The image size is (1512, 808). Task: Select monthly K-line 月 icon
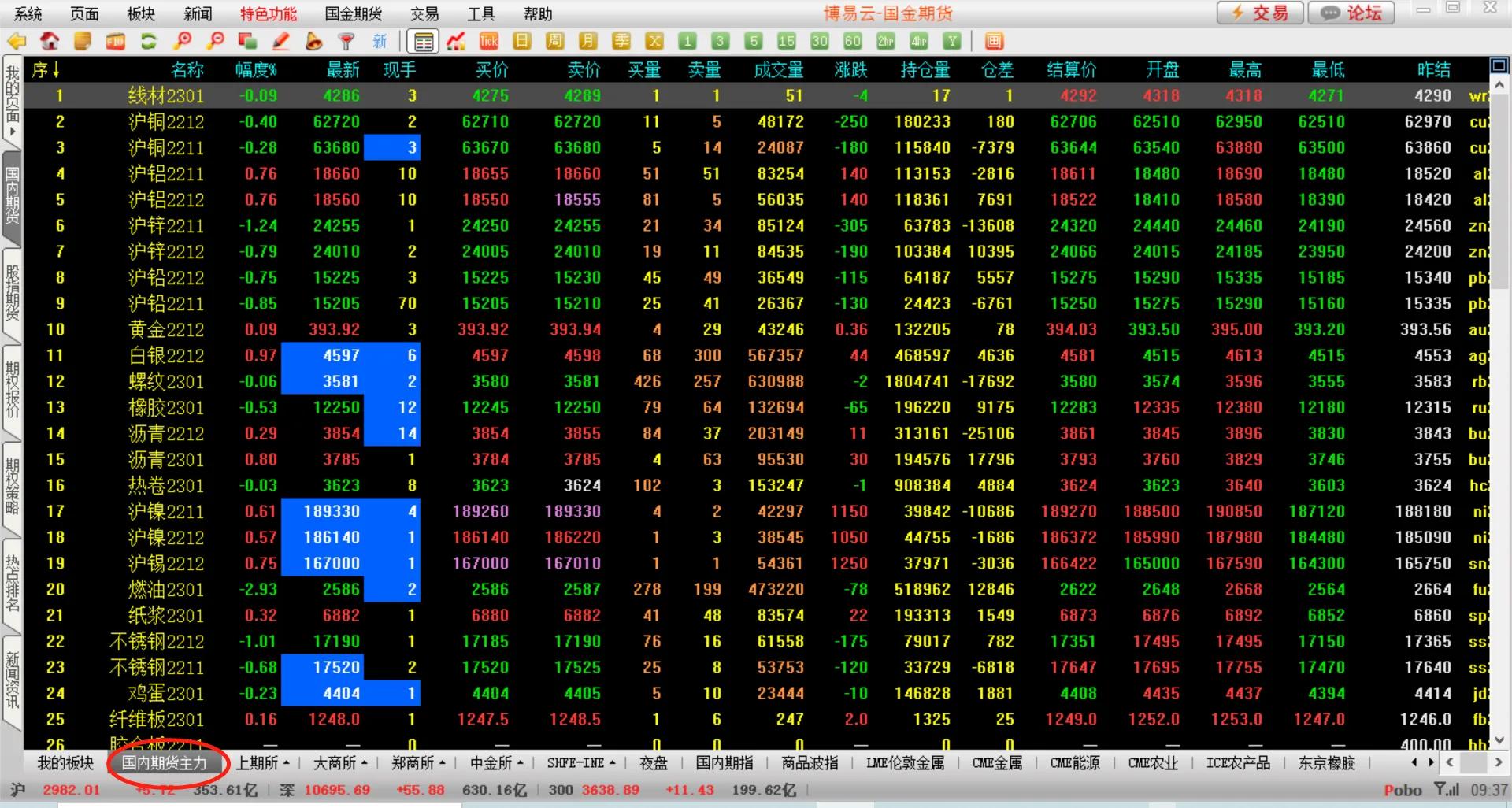point(588,42)
